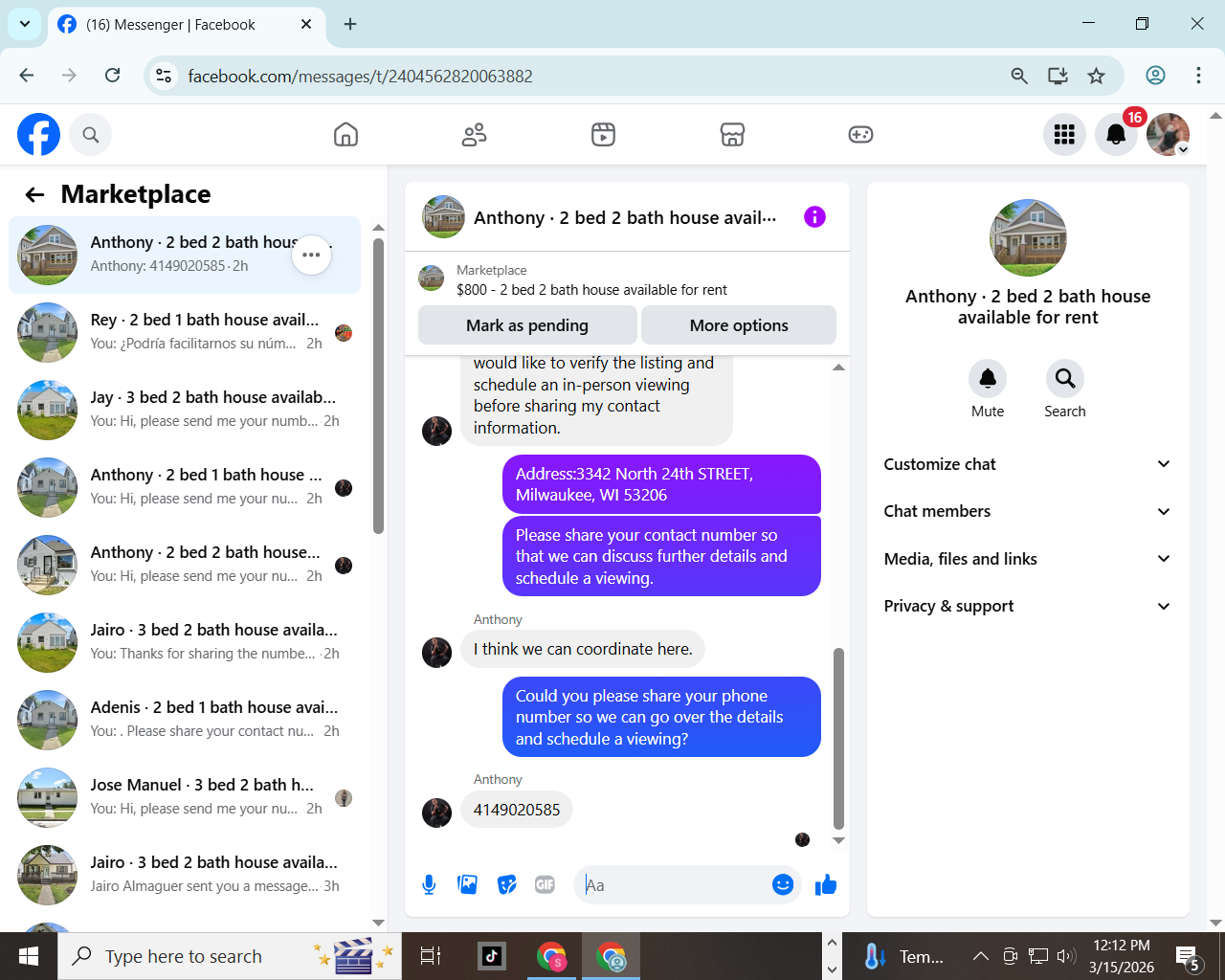The image size is (1225, 980).
Task: Open Task View on the taskbar
Action: point(431,956)
